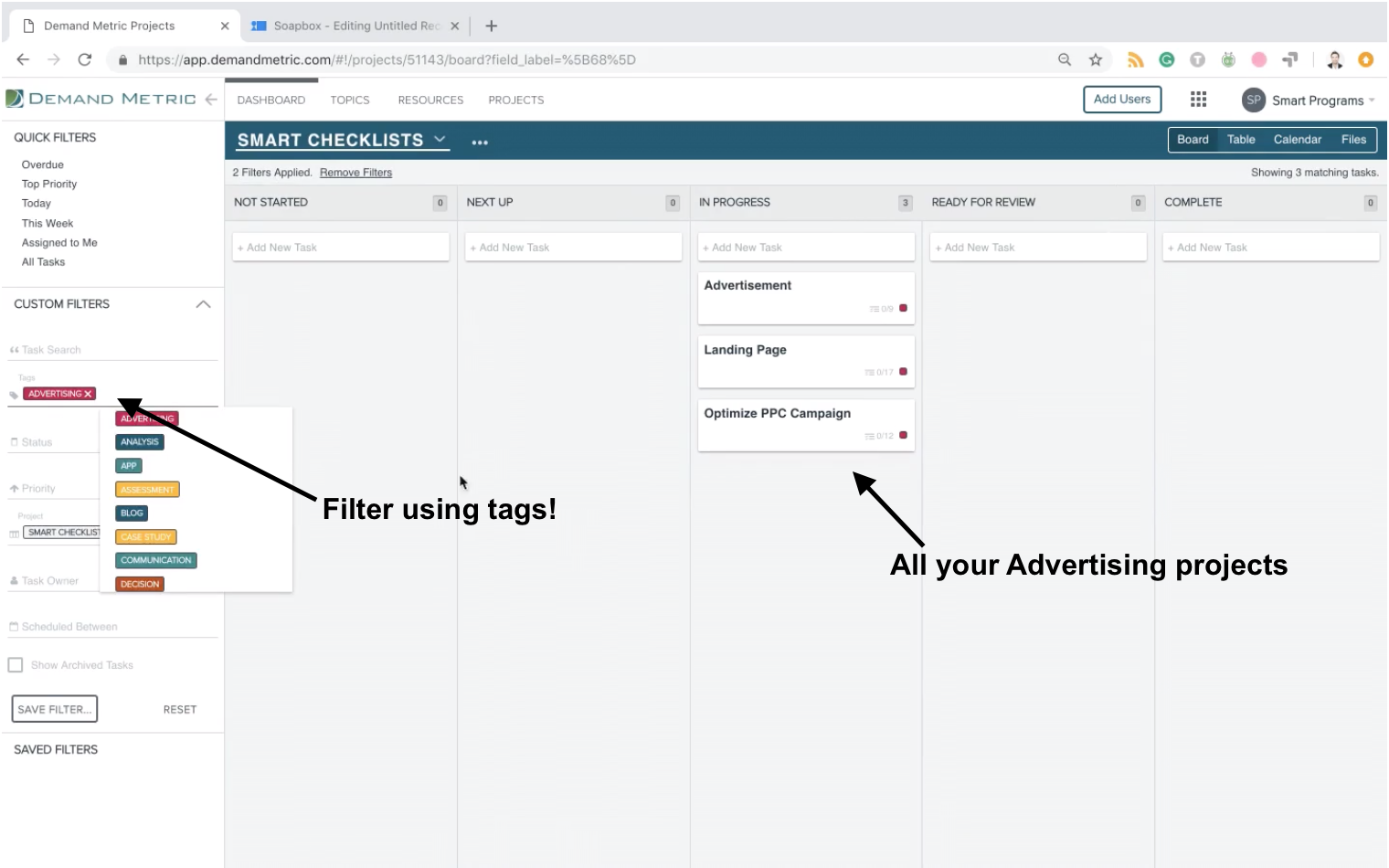Expand the Smart Checklists project dropdown
The width and height of the screenshot is (1389, 868).
point(440,139)
